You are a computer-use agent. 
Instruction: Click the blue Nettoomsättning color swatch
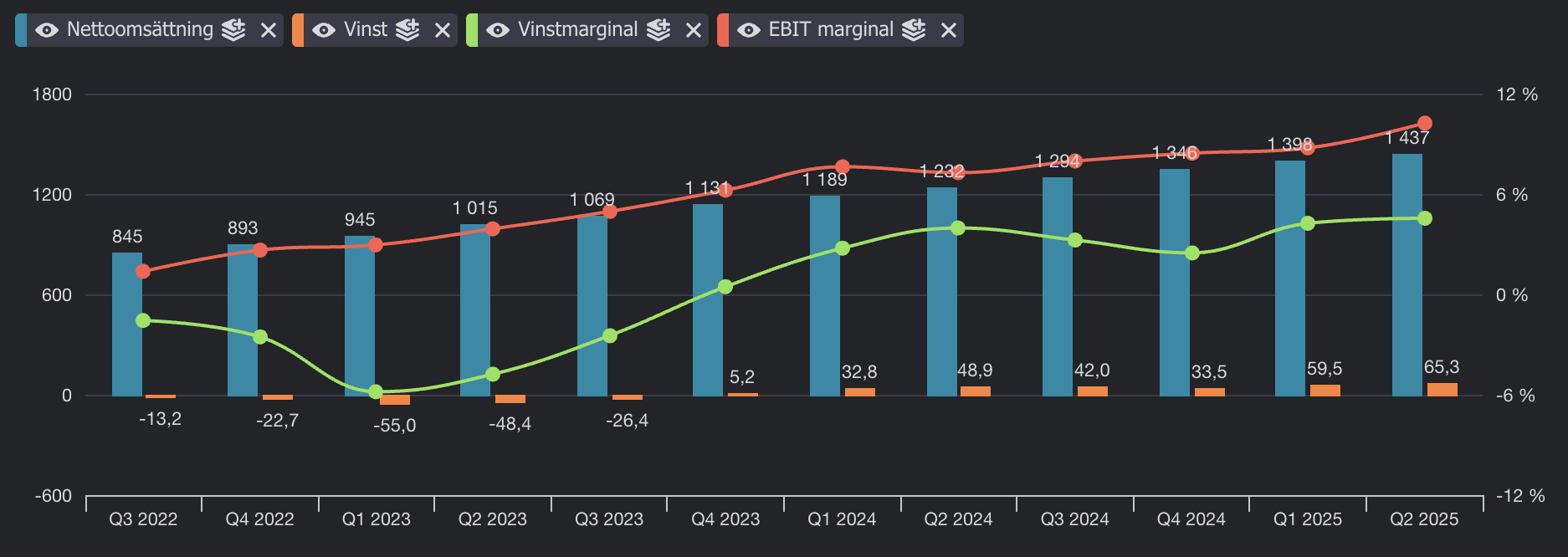pyautogui.click(x=21, y=30)
